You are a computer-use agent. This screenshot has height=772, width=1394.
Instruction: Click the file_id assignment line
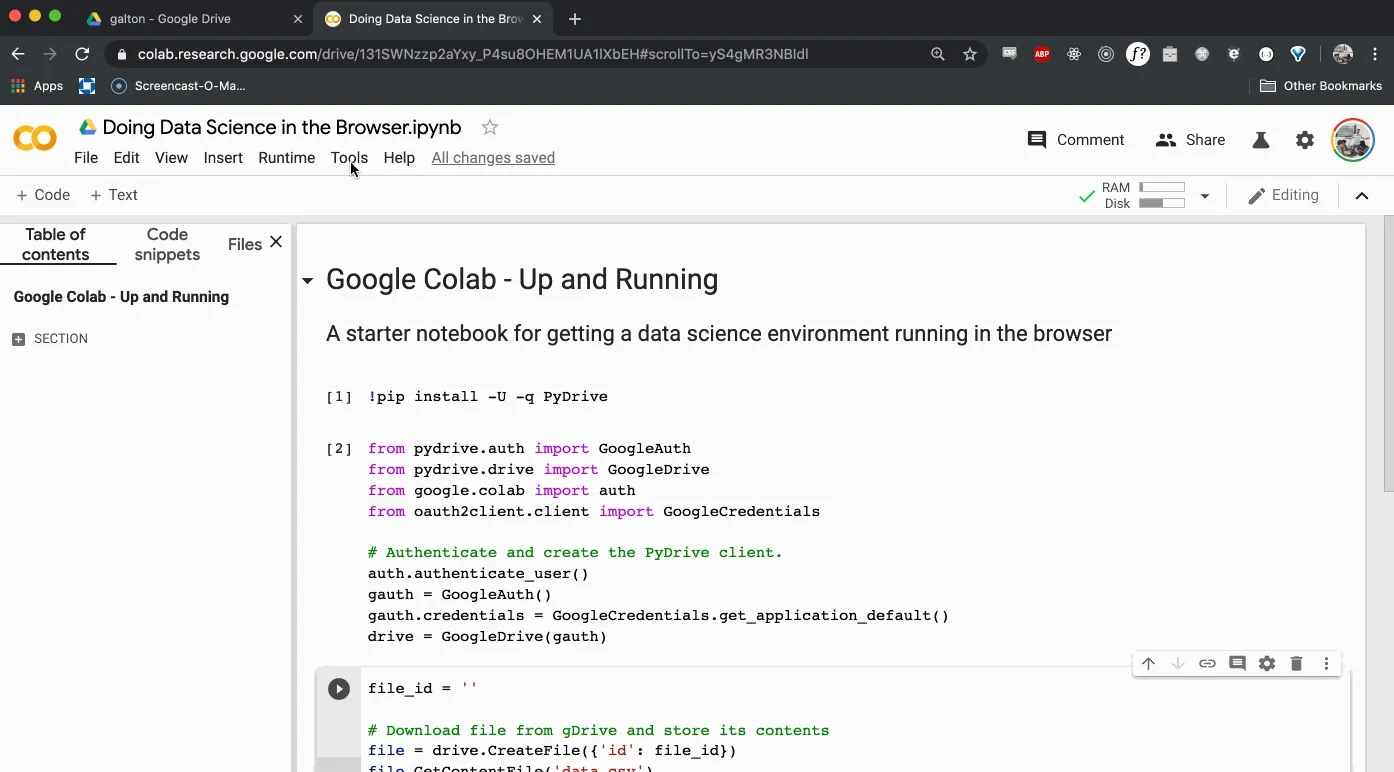422,689
